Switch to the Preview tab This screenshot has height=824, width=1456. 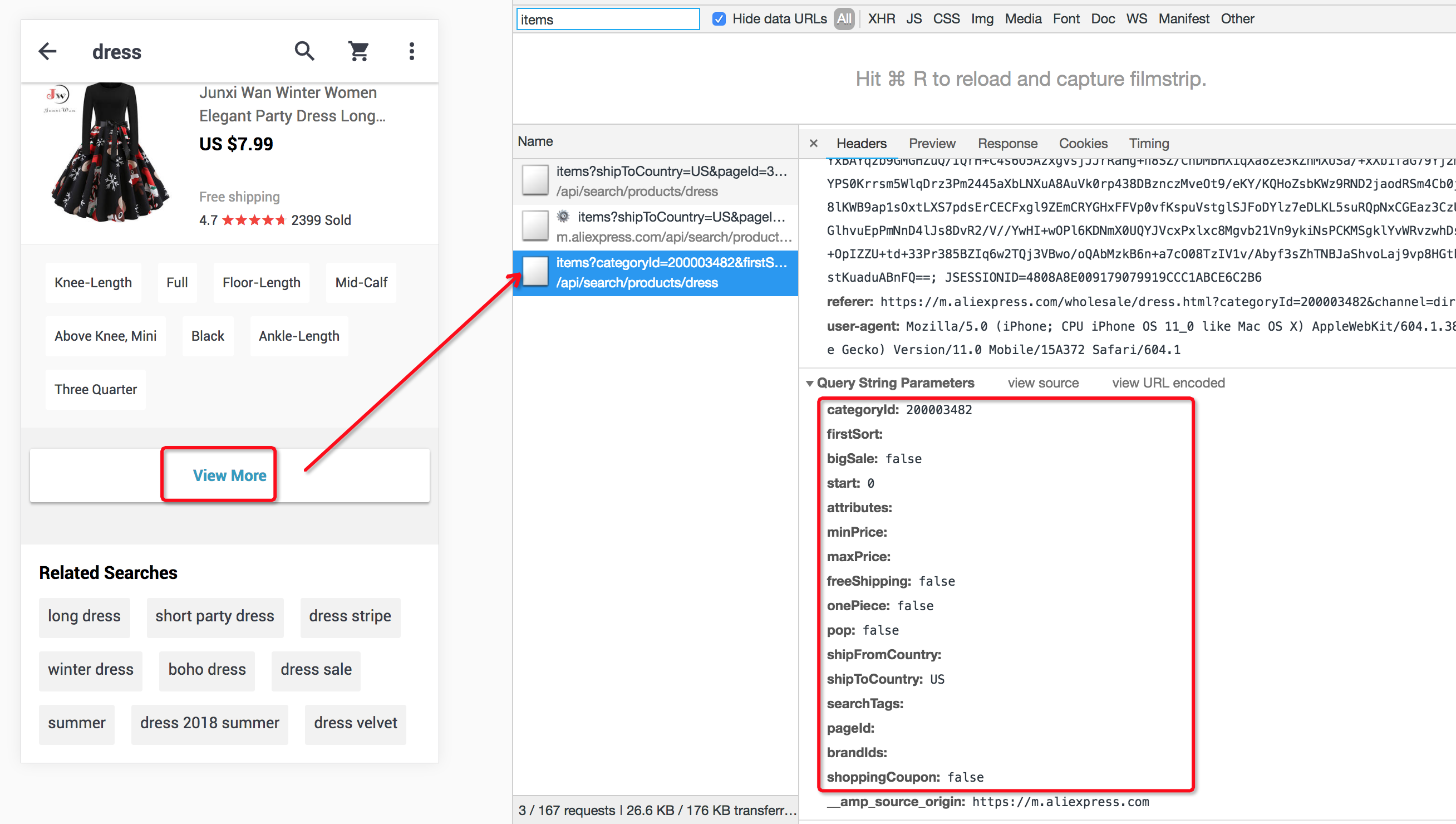tap(932, 143)
